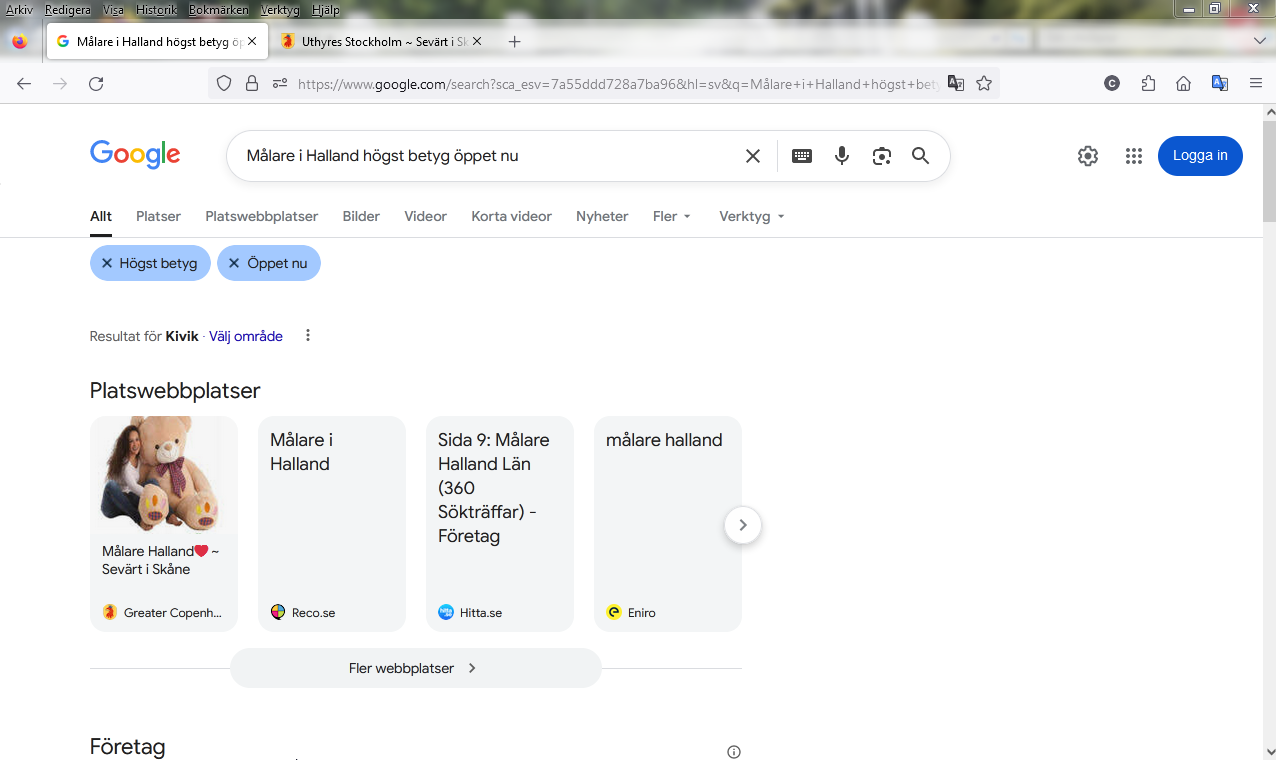Remove the Öppet nu filter chip
Image resolution: width=1276 pixels, height=760 pixels.
pos(234,263)
